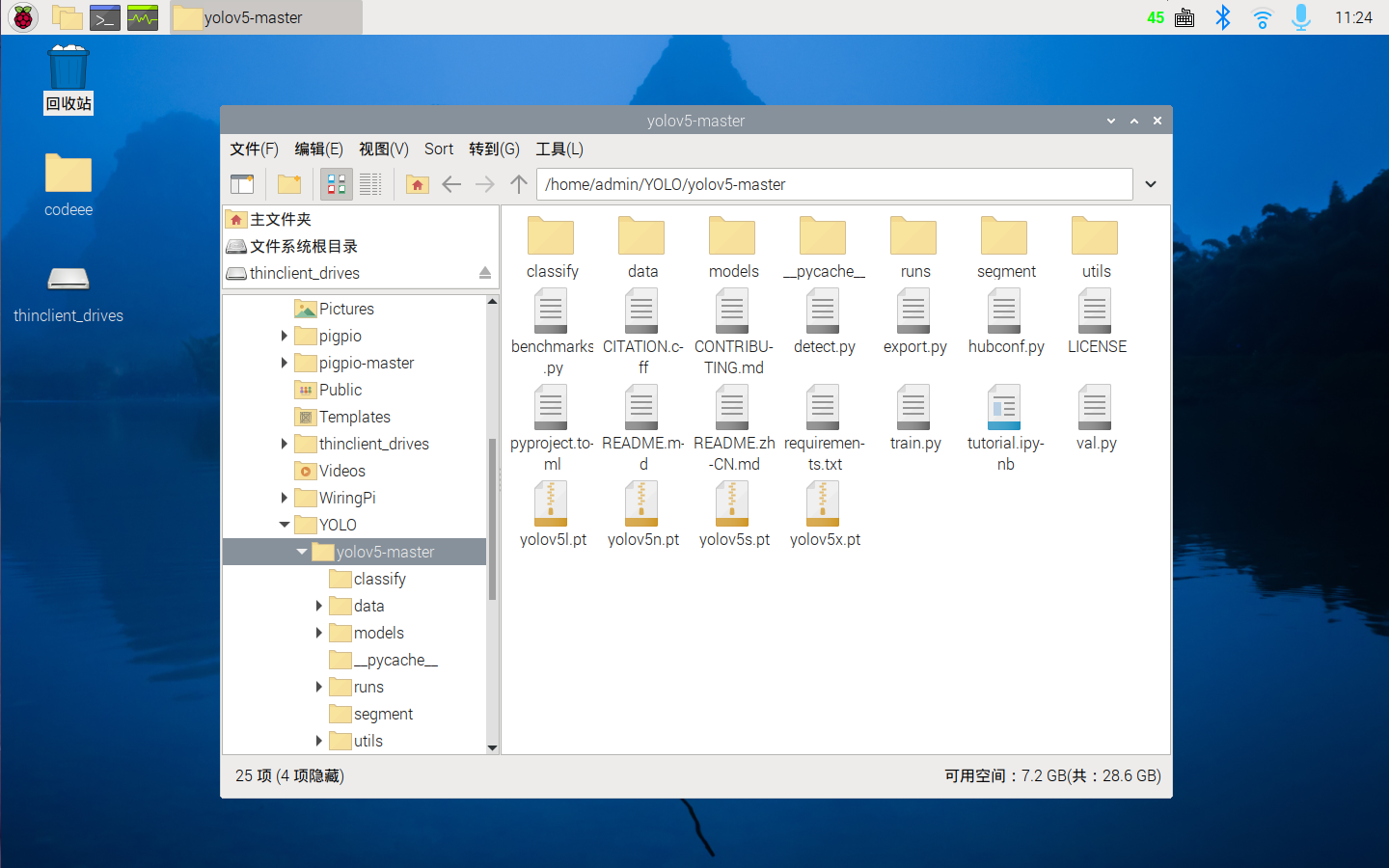This screenshot has height=868, width=1389.
Task: Open the Sort menu
Action: coord(439,149)
